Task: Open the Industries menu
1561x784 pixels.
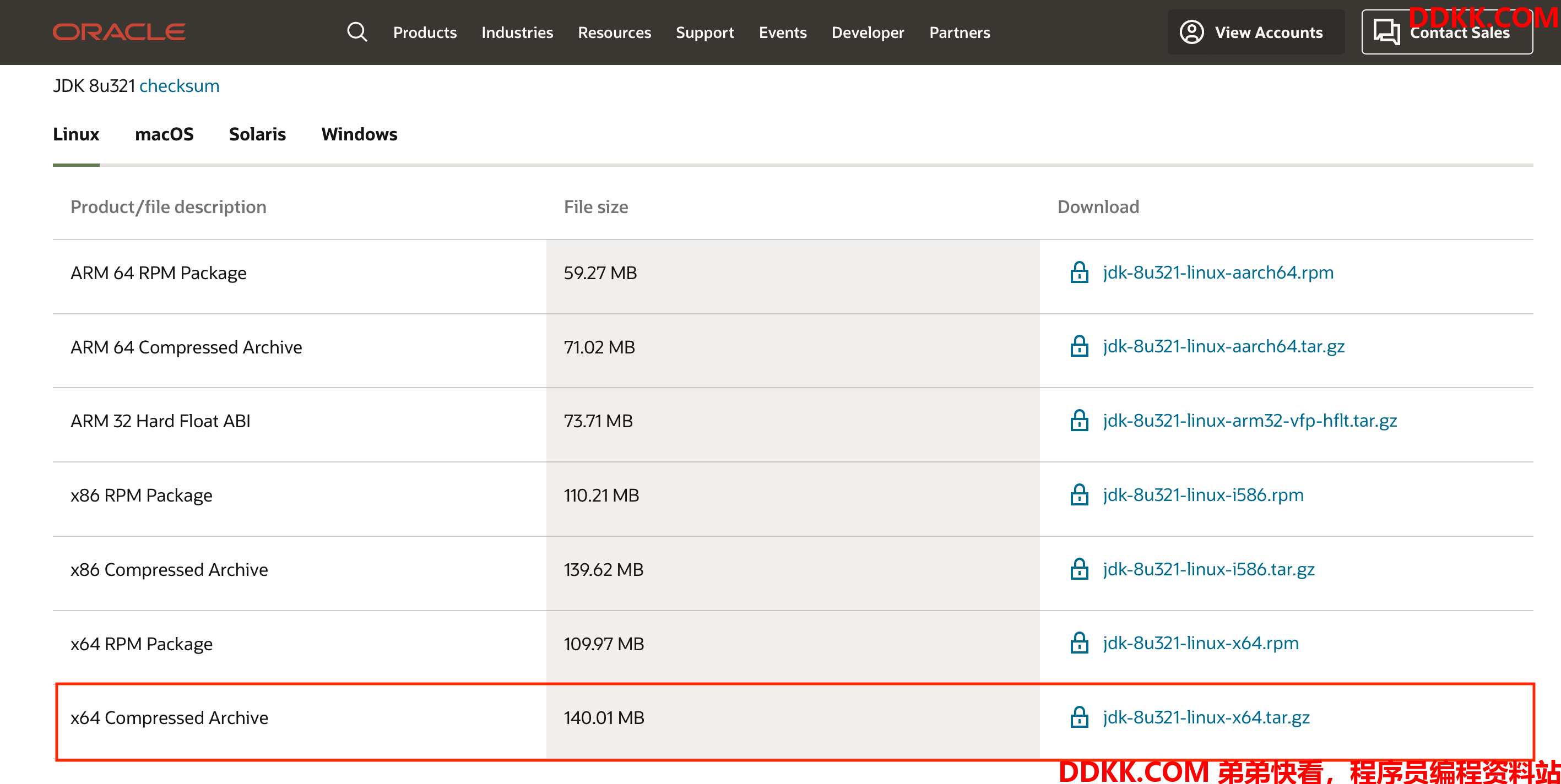Action: (x=517, y=32)
